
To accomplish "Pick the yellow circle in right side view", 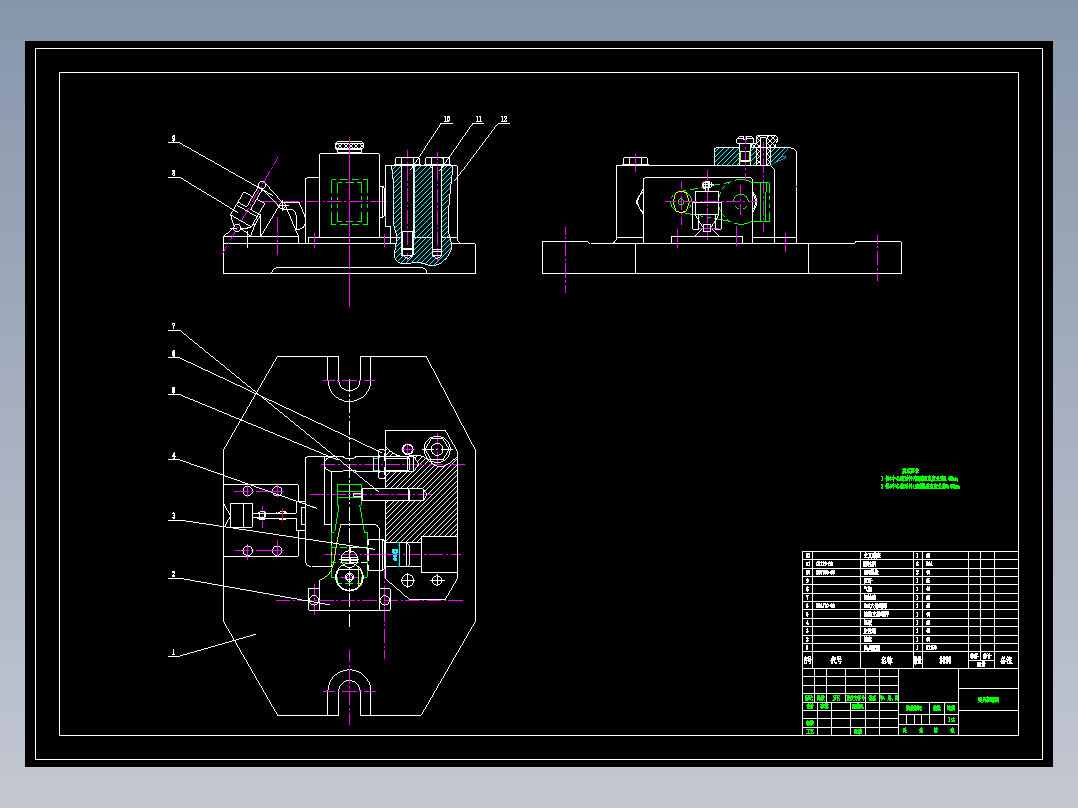I will coord(681,202).
